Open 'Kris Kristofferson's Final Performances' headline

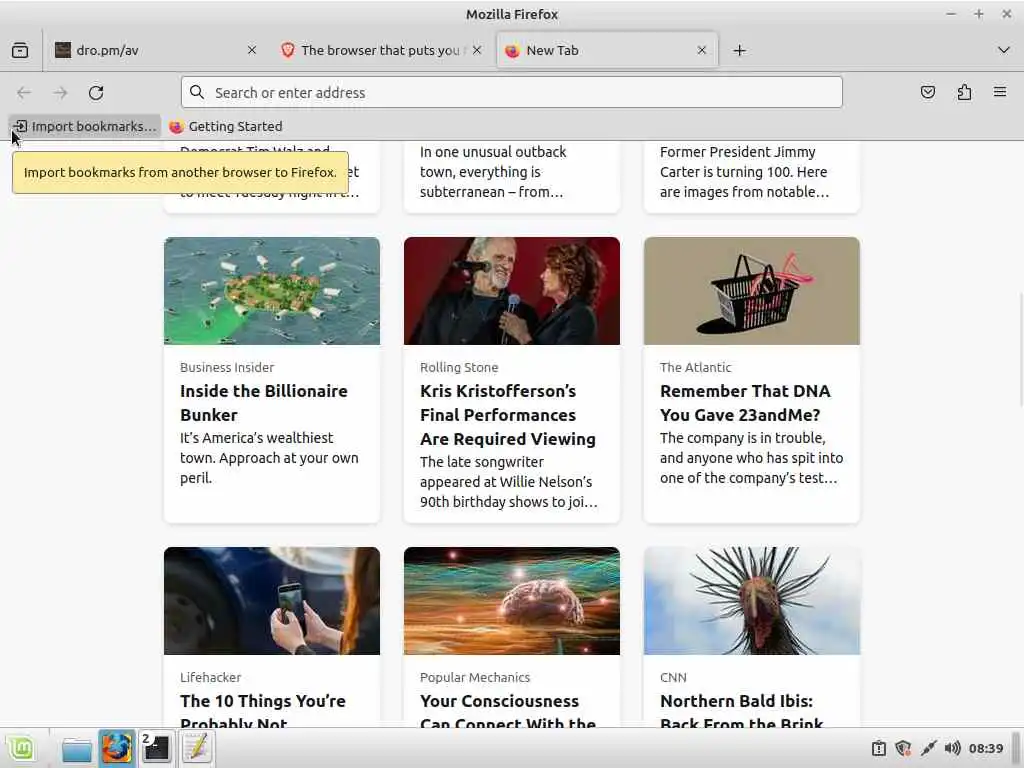pos(507,415)
